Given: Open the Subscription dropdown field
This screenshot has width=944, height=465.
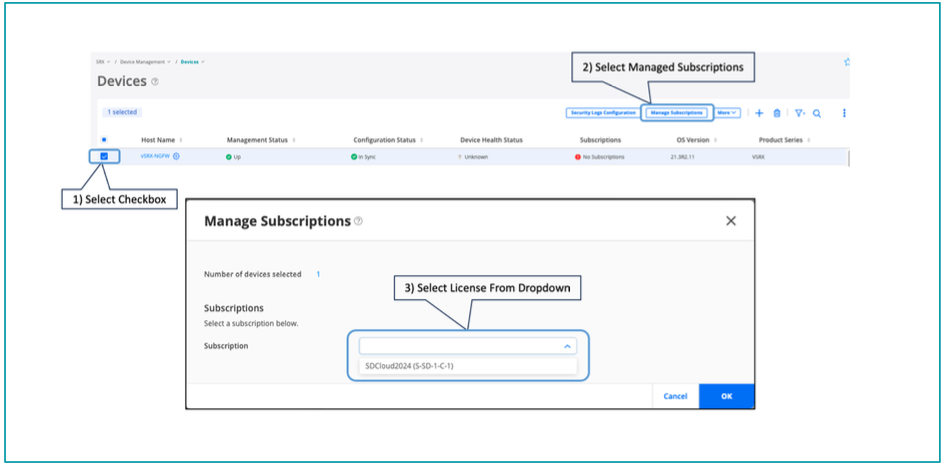Looking at the screenshot, I should pos(467,346).
